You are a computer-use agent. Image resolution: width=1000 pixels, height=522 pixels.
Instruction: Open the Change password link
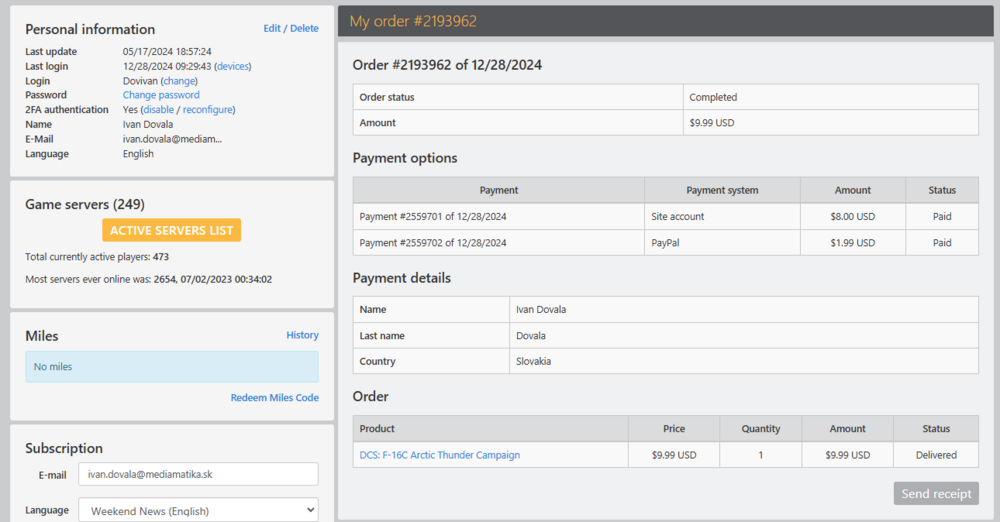tap(161, 95)
